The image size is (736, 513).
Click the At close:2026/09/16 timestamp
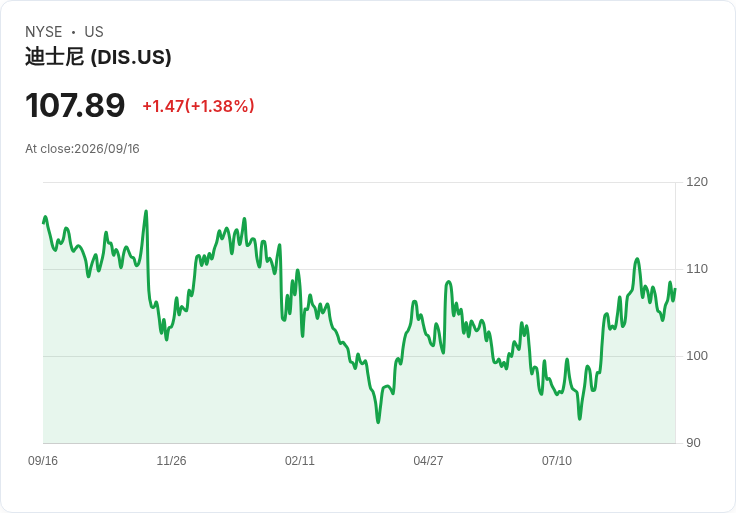(x=82, y=149)
